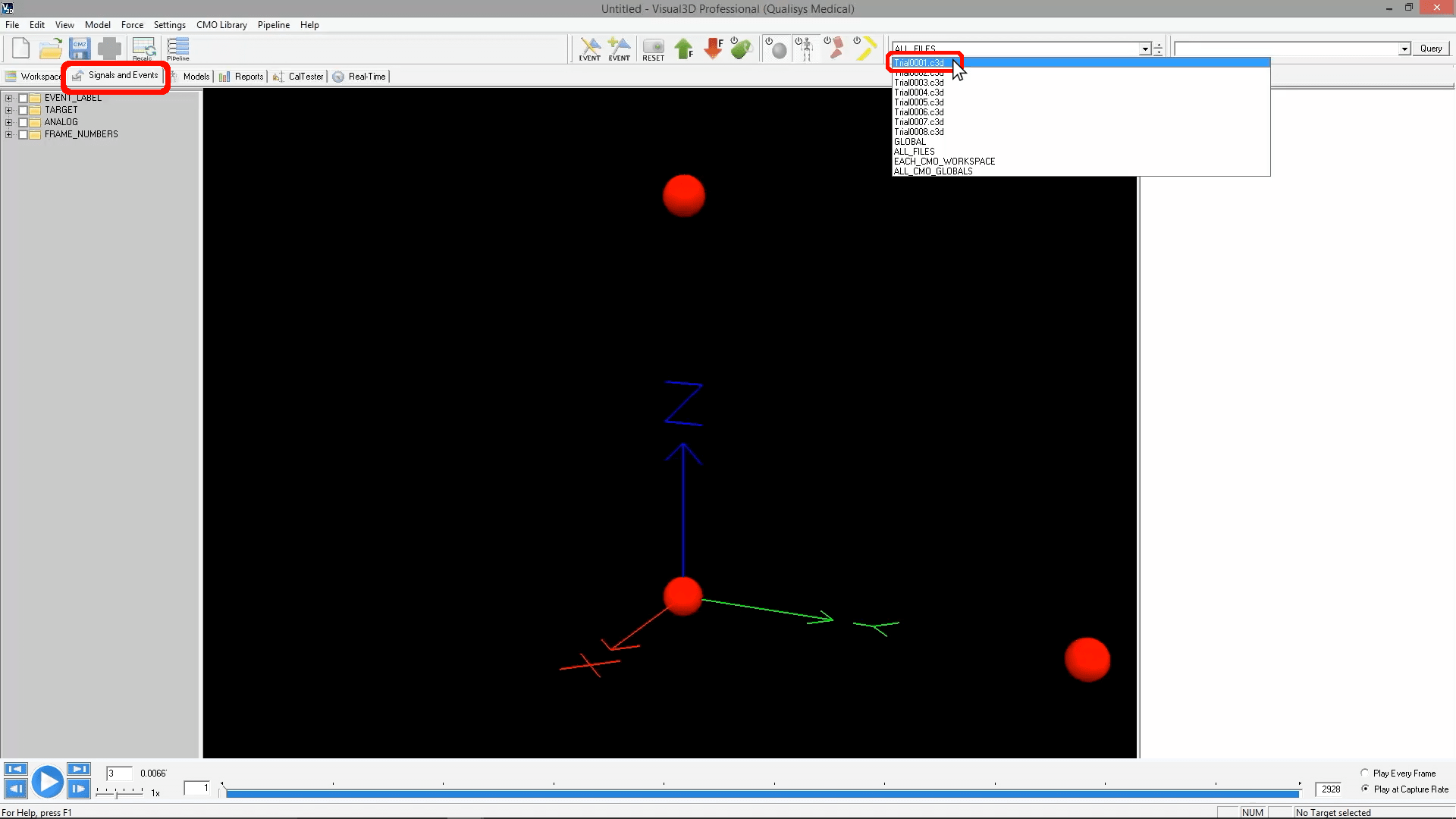Image resolution: width=1456 pixels, height=819 pixels.
Task: Click the top red marker sphere in viewer
Action: pos(684,196)
